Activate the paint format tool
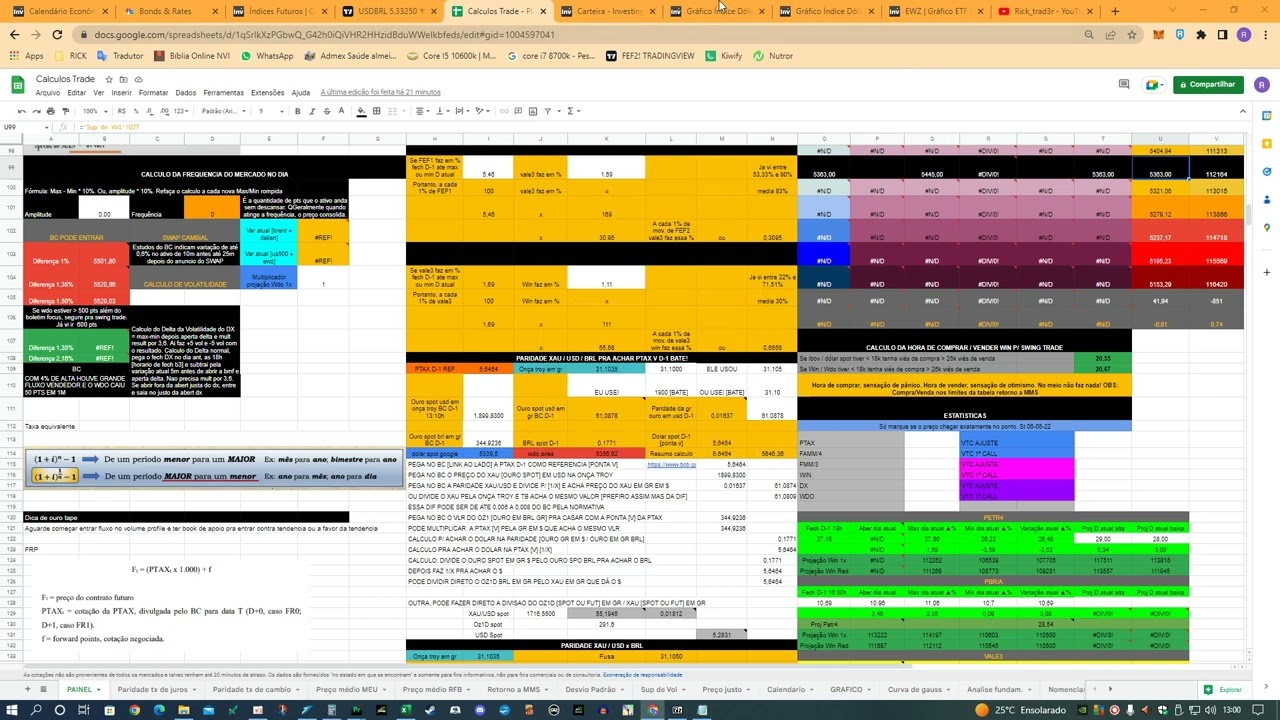1280x720 pixels. (65, 111)
